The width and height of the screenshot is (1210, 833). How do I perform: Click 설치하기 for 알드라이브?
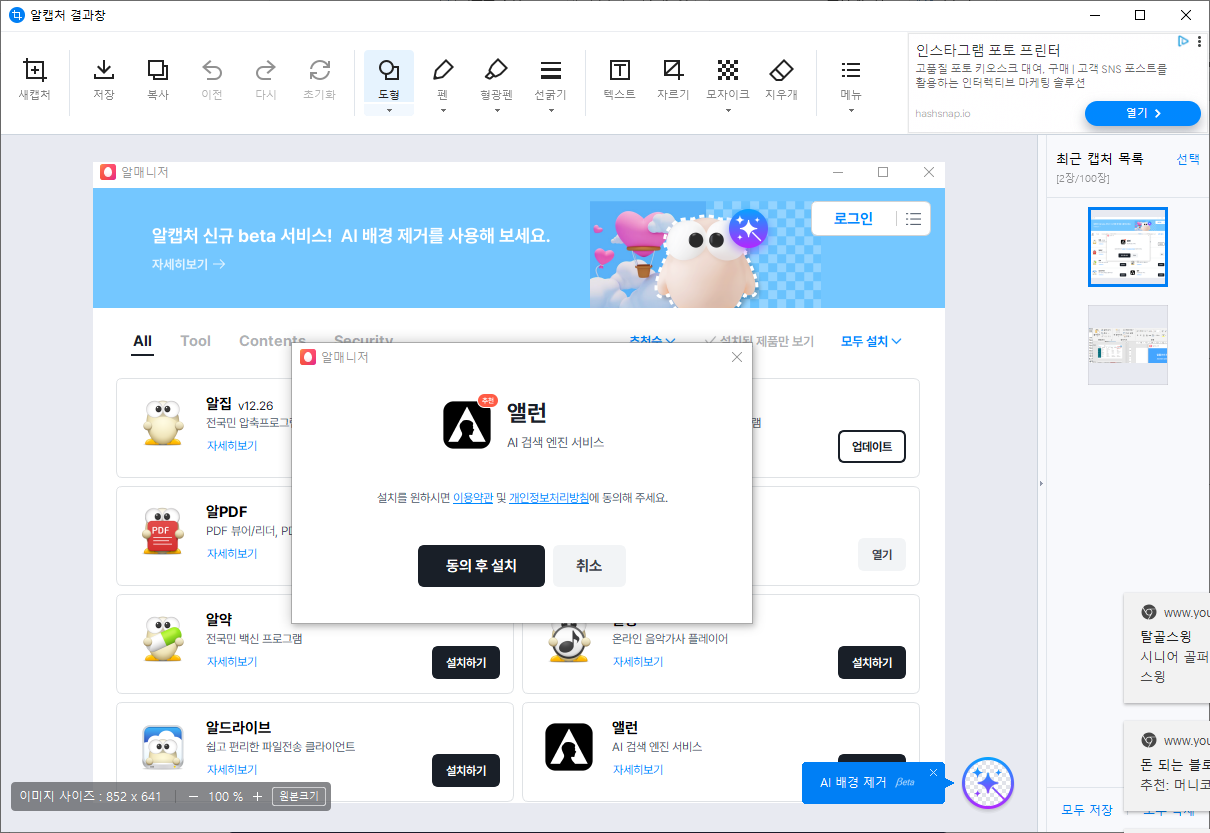(466, 771)
